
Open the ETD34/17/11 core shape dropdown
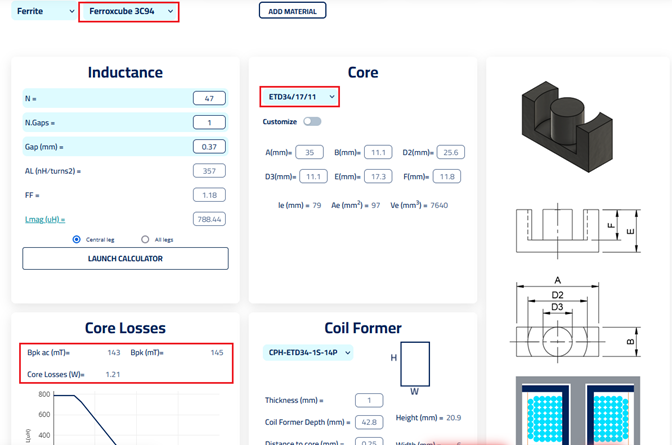pyautogui.click(x=301, y=97)
